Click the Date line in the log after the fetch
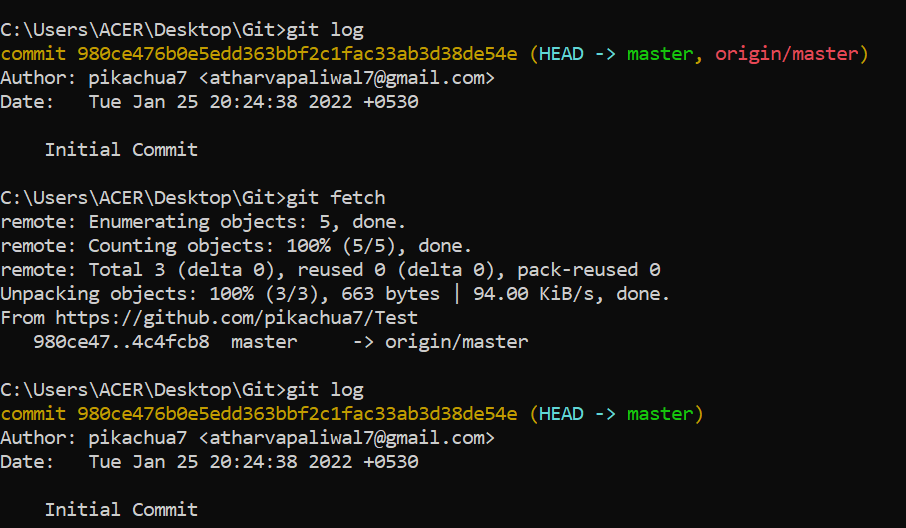This screenshot has width=906, height=528. tap(209, 462)
